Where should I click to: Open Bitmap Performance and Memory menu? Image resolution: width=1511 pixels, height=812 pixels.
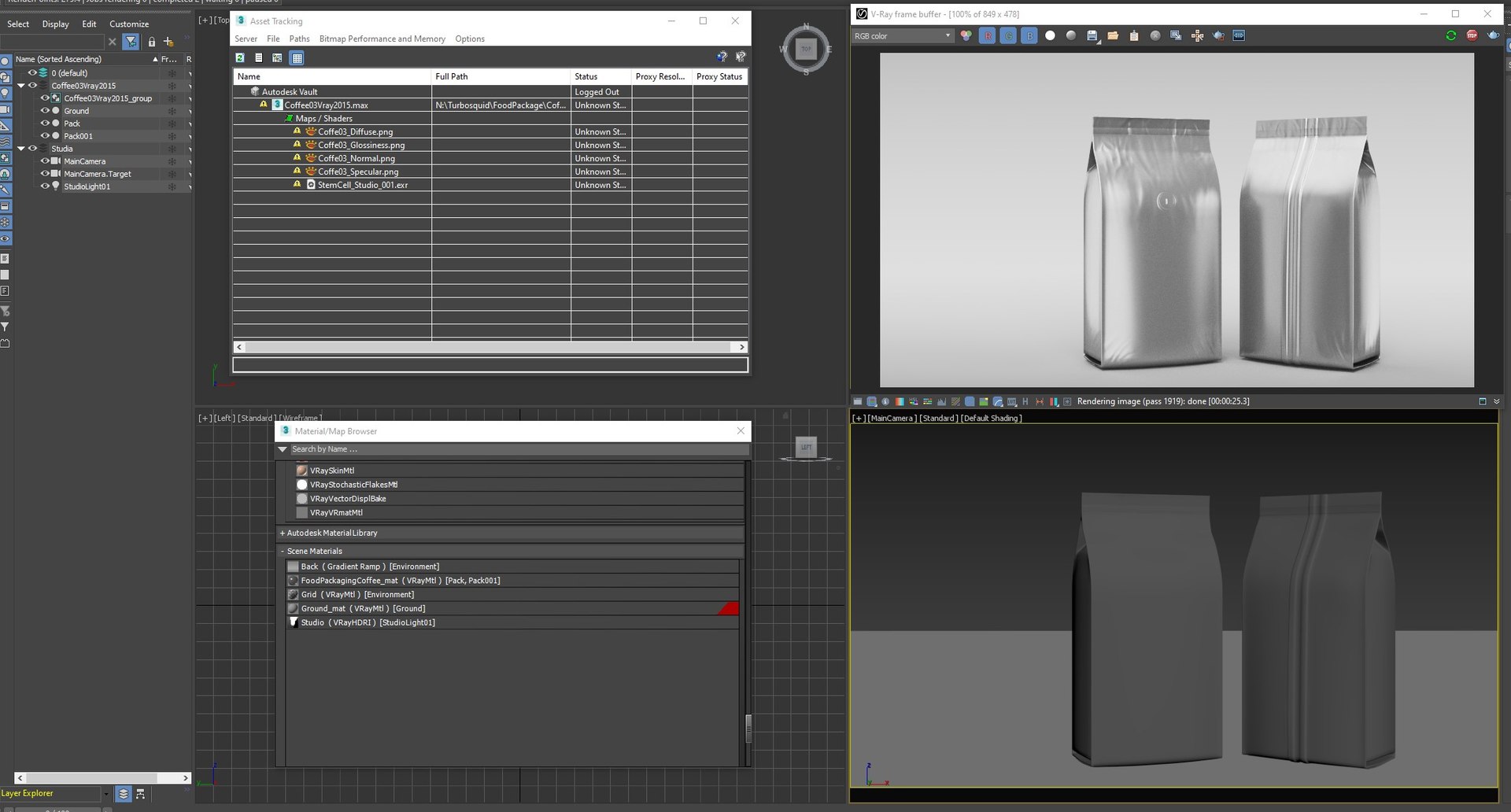(x=382, y=39)
